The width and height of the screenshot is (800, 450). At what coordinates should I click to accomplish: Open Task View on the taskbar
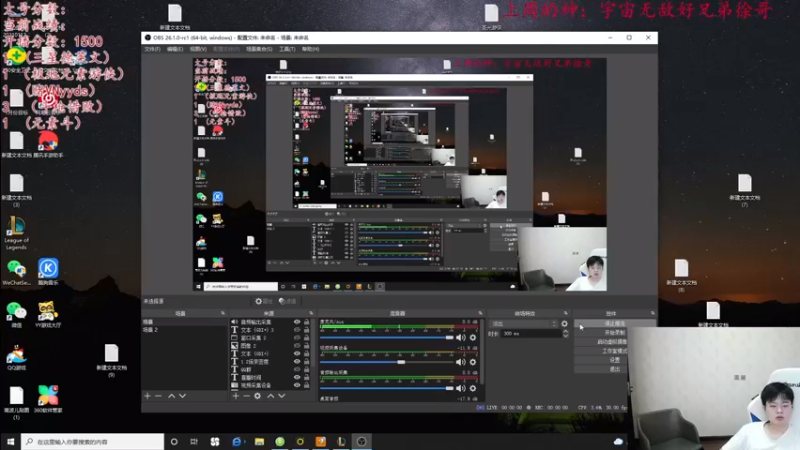(194, 442)
